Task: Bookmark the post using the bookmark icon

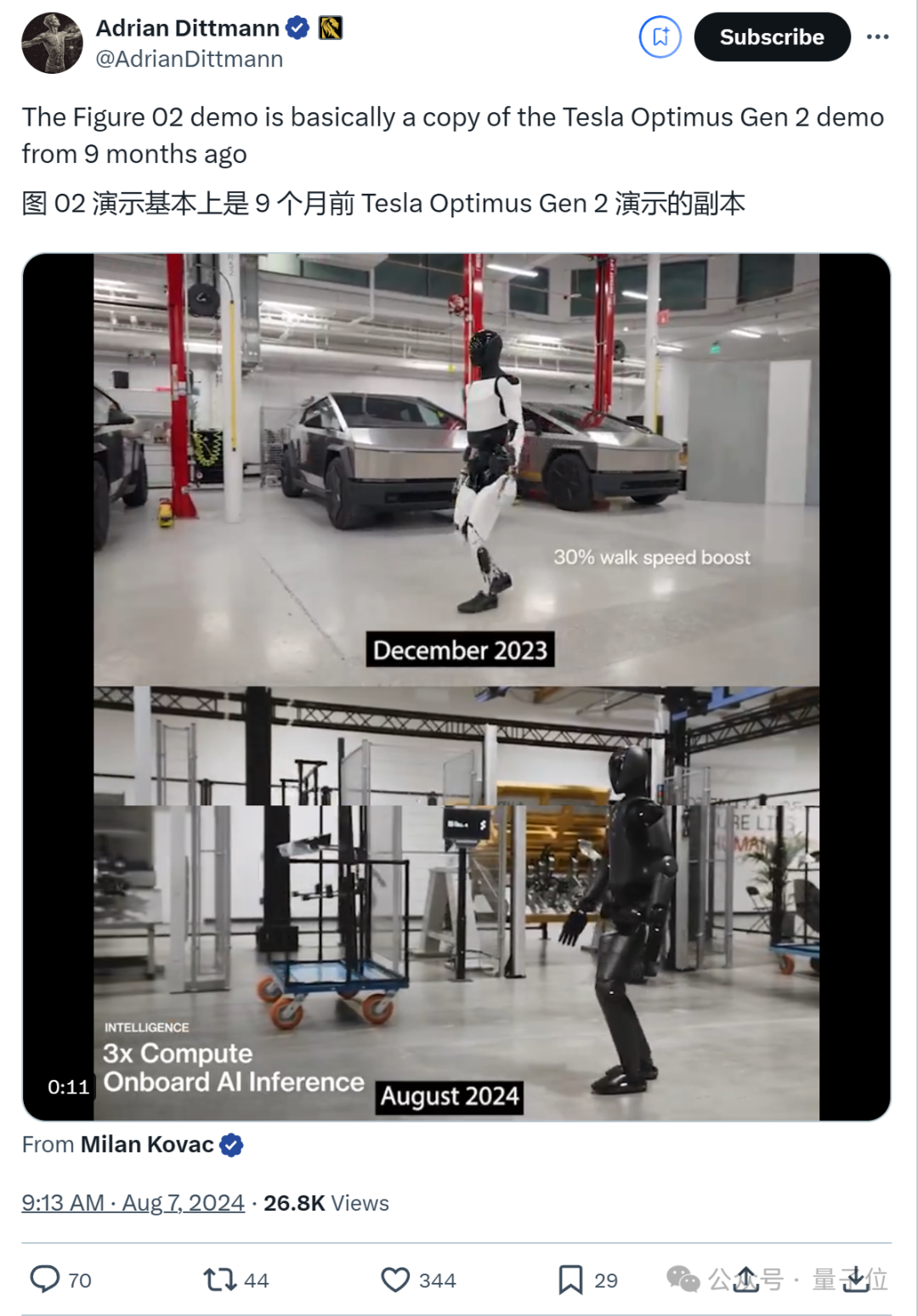Action: (570, 1279)
